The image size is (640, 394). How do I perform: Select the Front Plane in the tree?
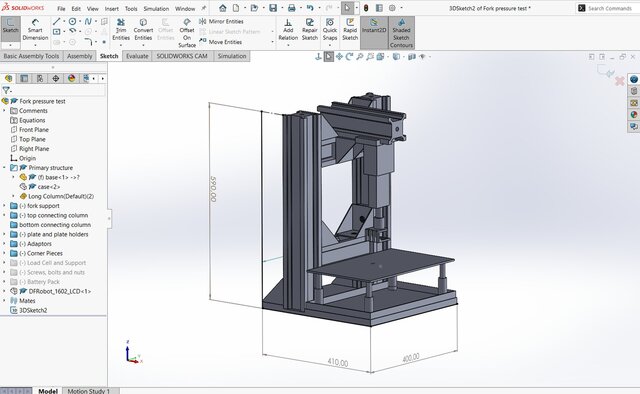34,130
